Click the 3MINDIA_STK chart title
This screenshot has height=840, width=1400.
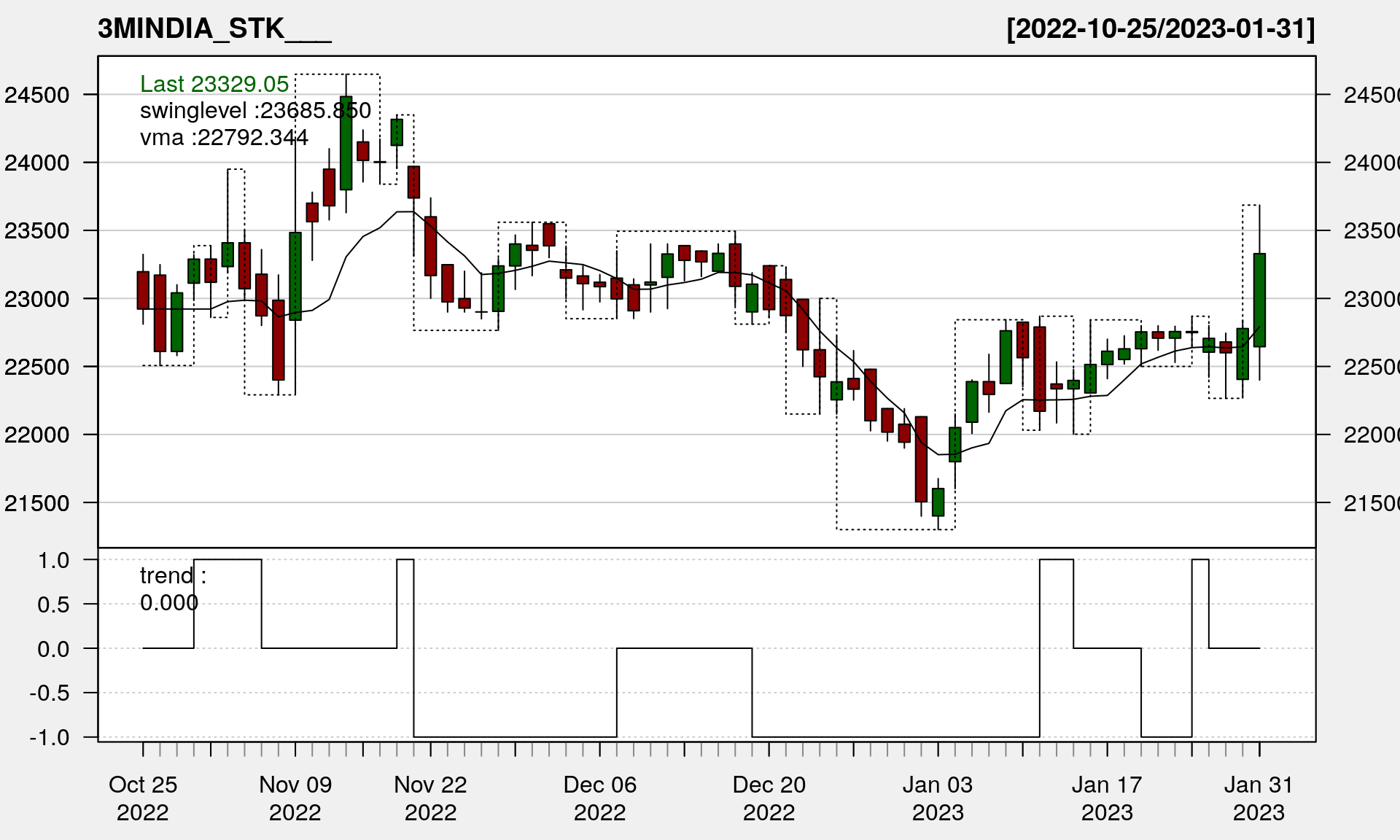214,28
